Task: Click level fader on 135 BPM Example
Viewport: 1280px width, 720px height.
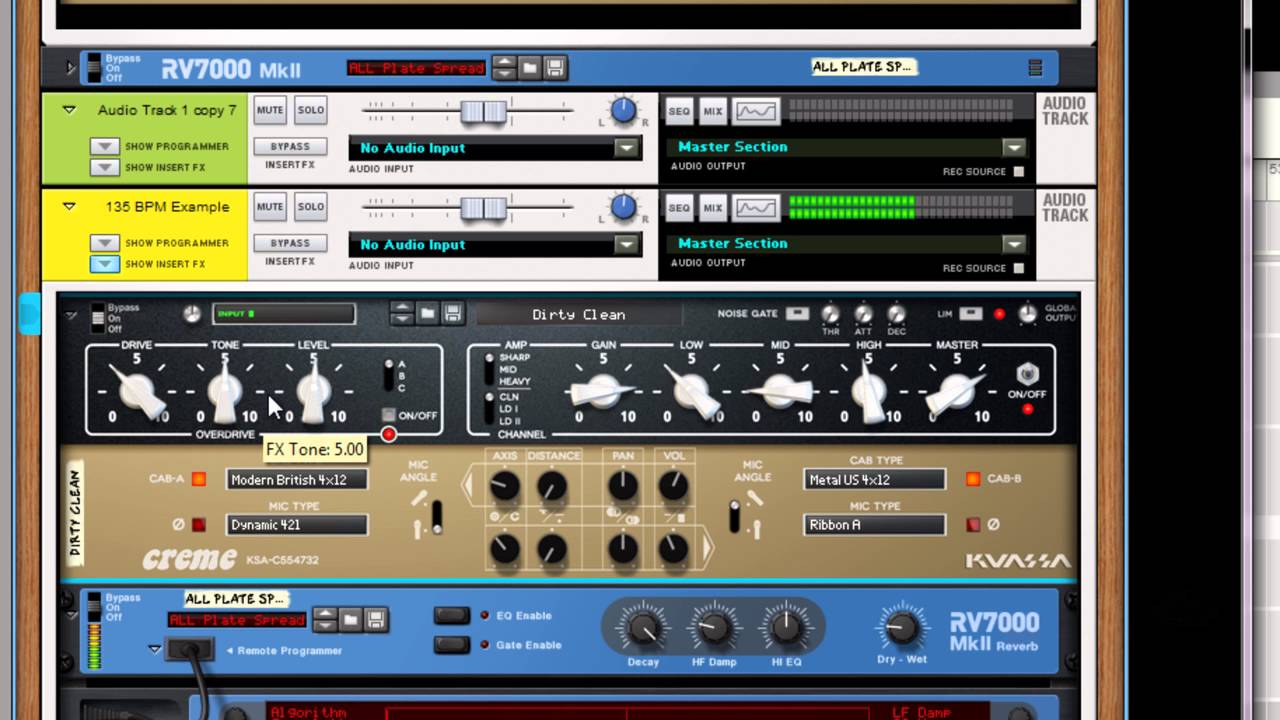Action: click(484, 208)
